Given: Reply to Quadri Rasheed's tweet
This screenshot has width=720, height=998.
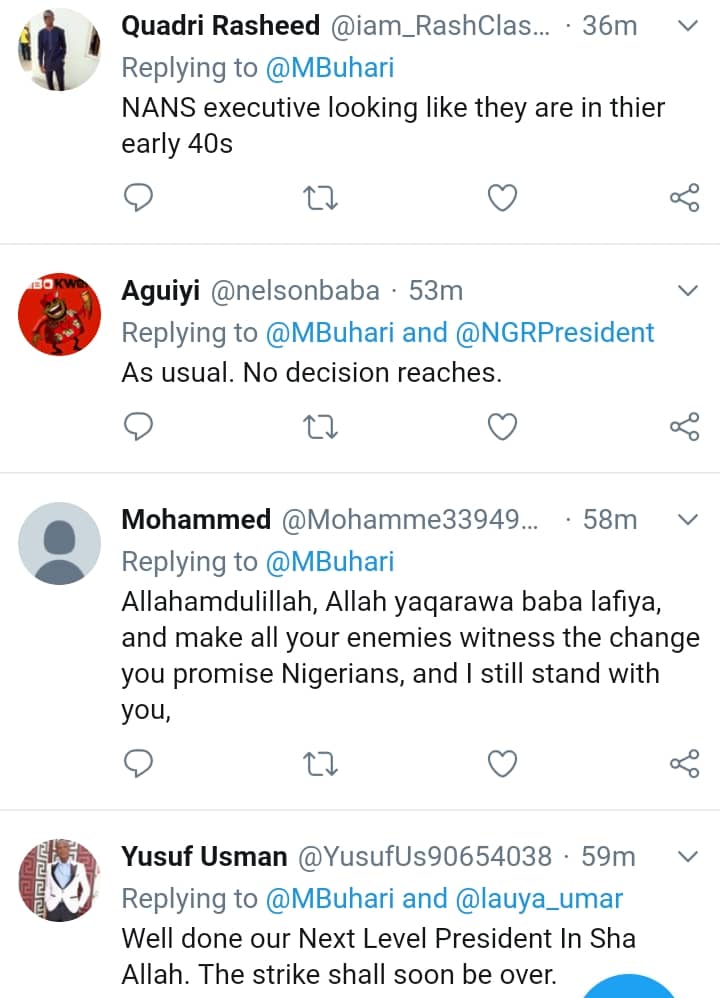Looking at the screenshot, I should (137, 198).
